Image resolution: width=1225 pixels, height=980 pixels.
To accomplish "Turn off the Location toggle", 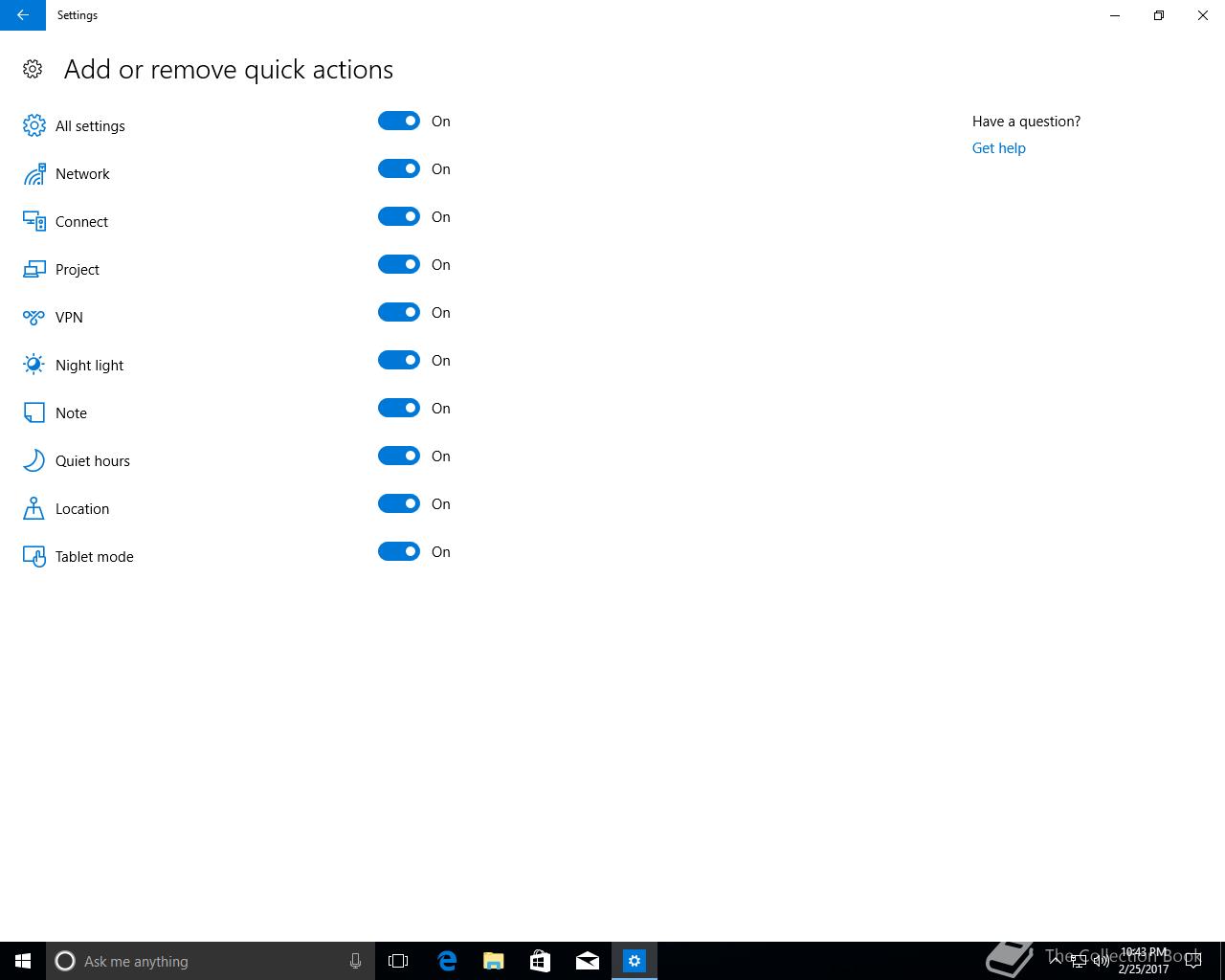I will pos(399,503).
